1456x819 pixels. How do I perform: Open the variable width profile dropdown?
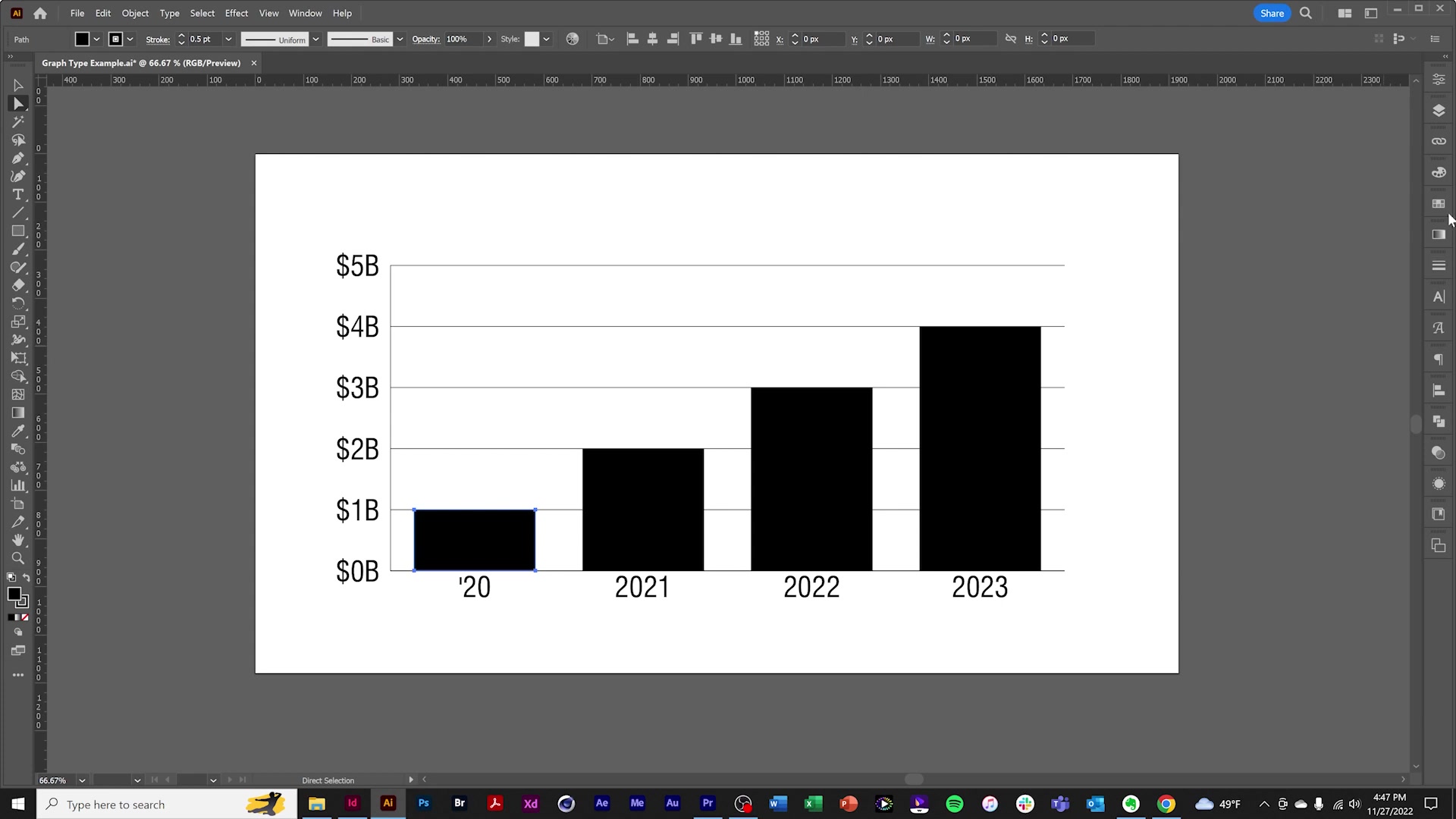[316, 39]
